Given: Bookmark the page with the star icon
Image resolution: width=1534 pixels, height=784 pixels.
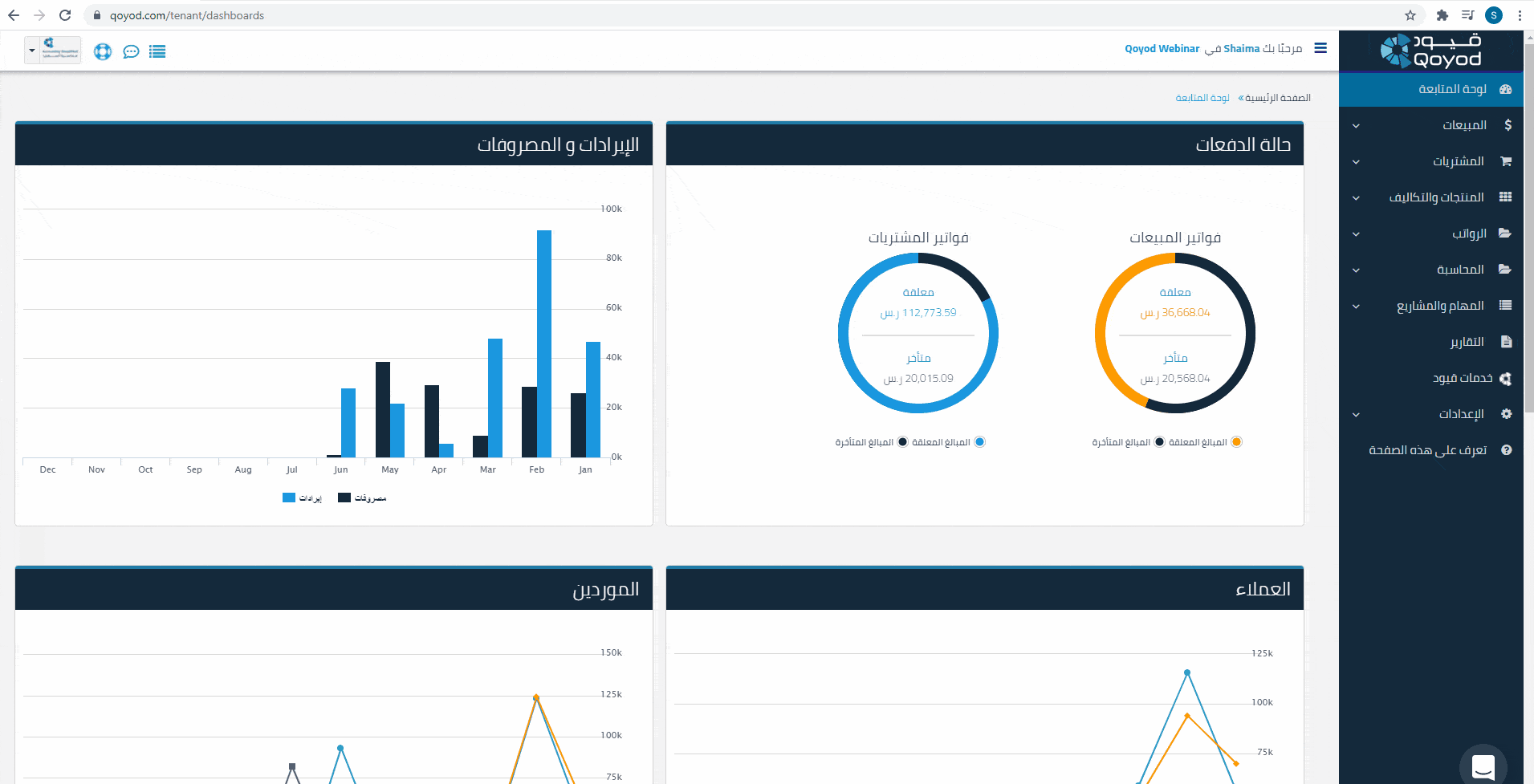Looking at the screenshot, I should [1410, 15].
